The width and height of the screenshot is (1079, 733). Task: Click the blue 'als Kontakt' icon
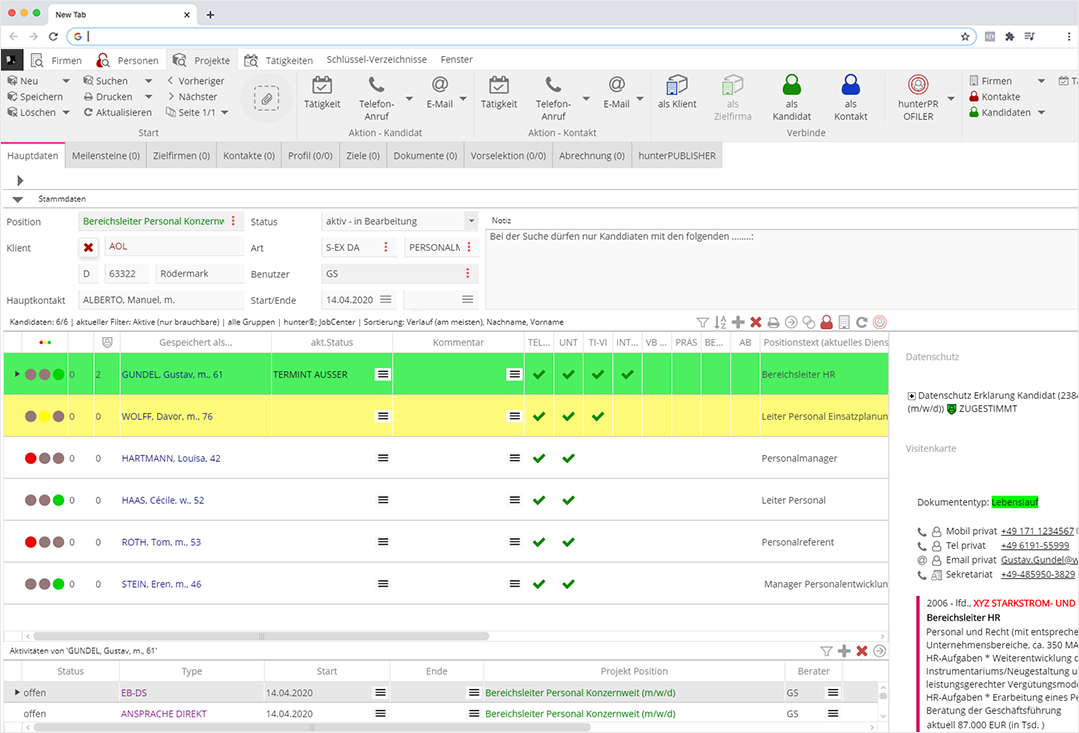point(851,85)
